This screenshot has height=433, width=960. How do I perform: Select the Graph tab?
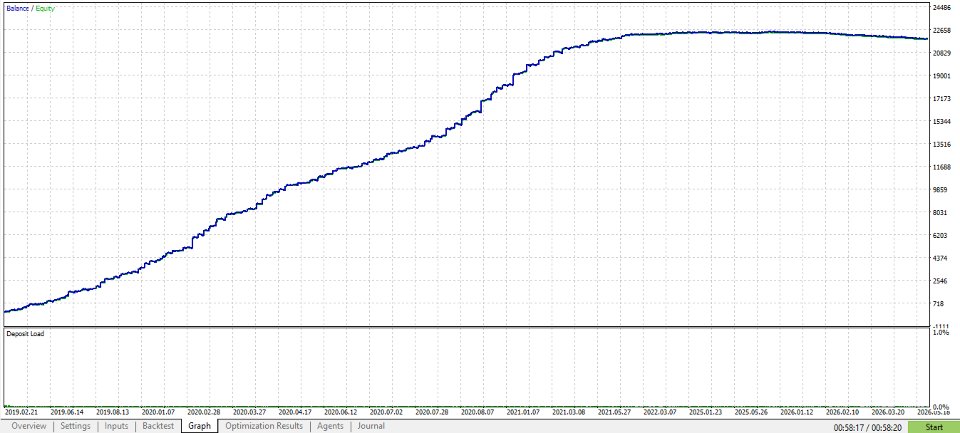200,426
